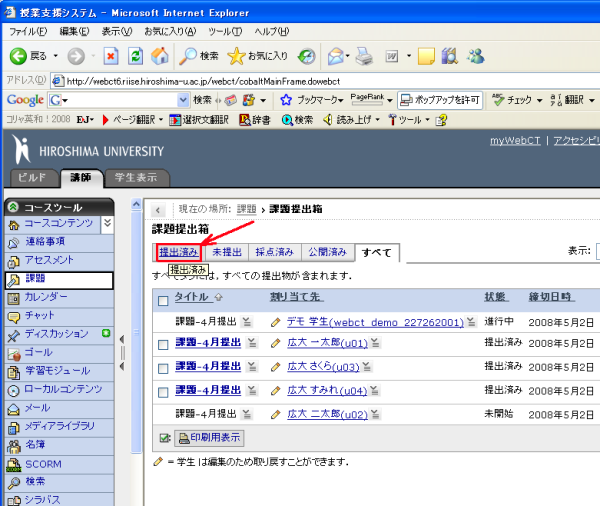Image resolution: width=600 pixels, height=506 pixels.
Task: Click the Google toolbar bookmark star icon
Action: 285,100
